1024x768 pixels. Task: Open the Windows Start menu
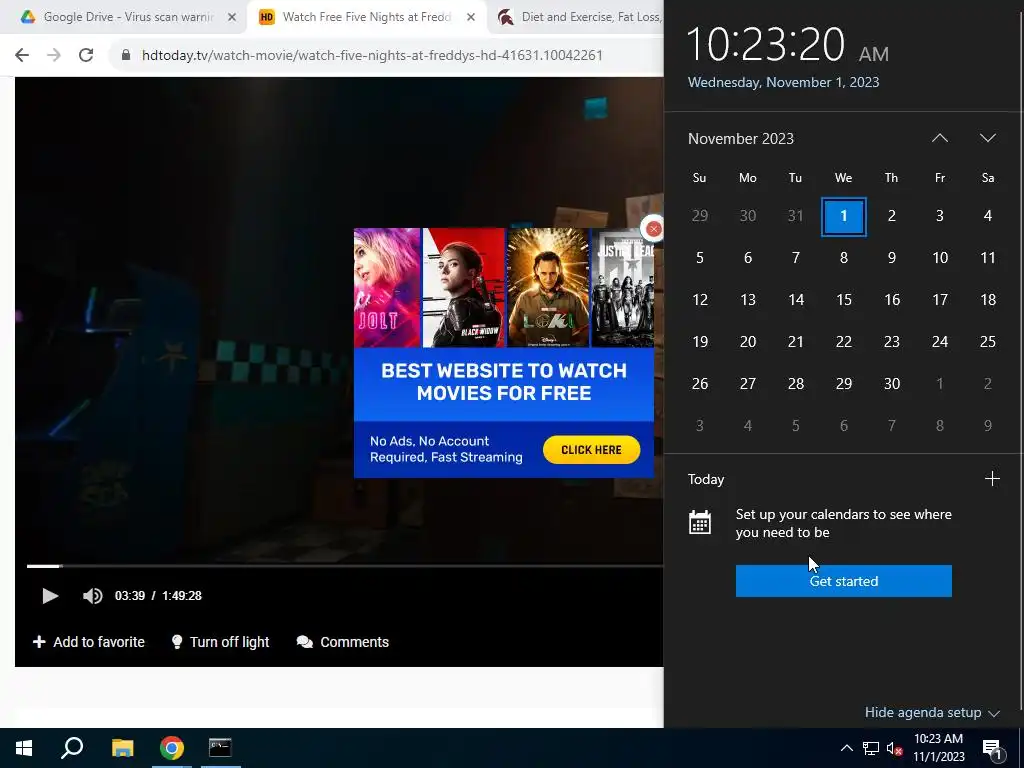24,748
